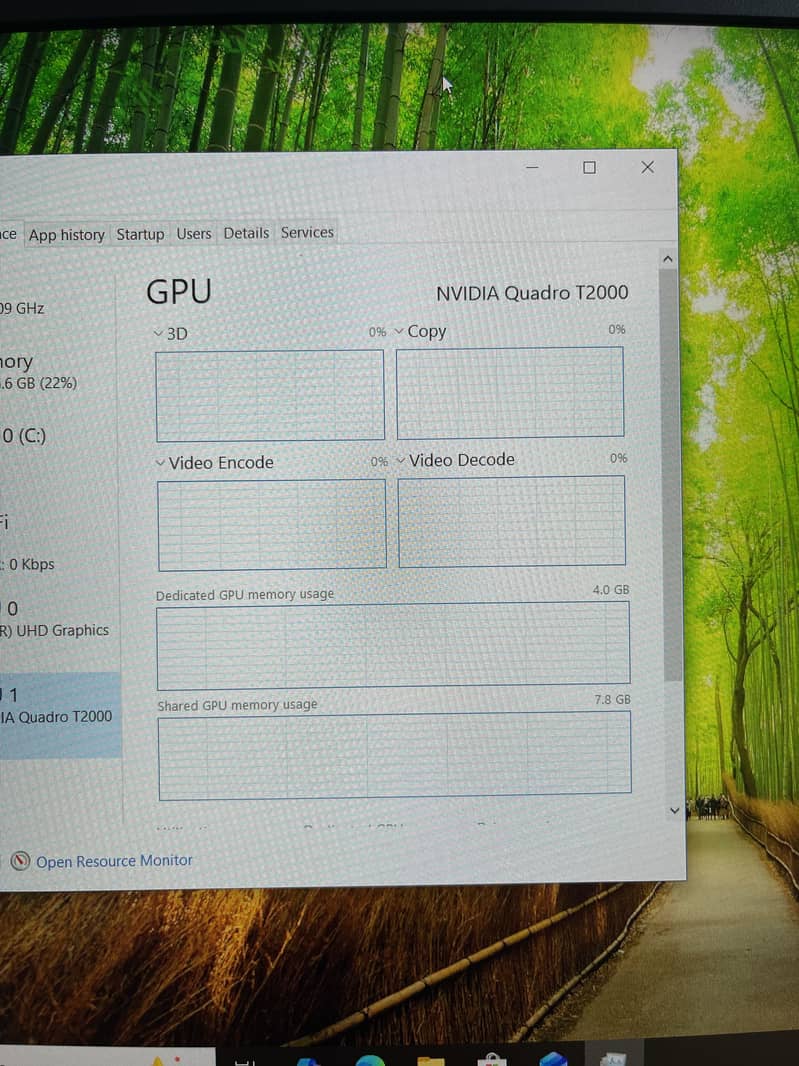799x1066 pixels.
Task: Click the Resource Monitor gauge icon
Action: [x=20, y=861]
